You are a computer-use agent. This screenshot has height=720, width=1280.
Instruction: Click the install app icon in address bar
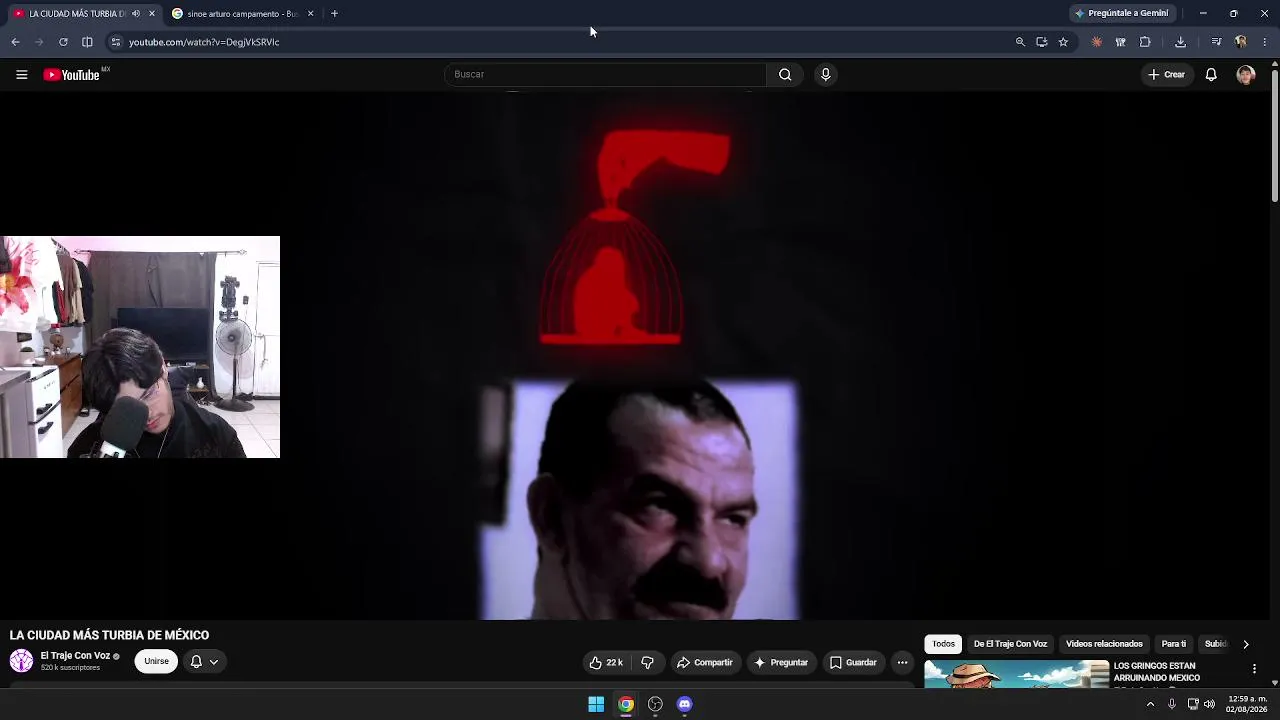pos(1041,42)
